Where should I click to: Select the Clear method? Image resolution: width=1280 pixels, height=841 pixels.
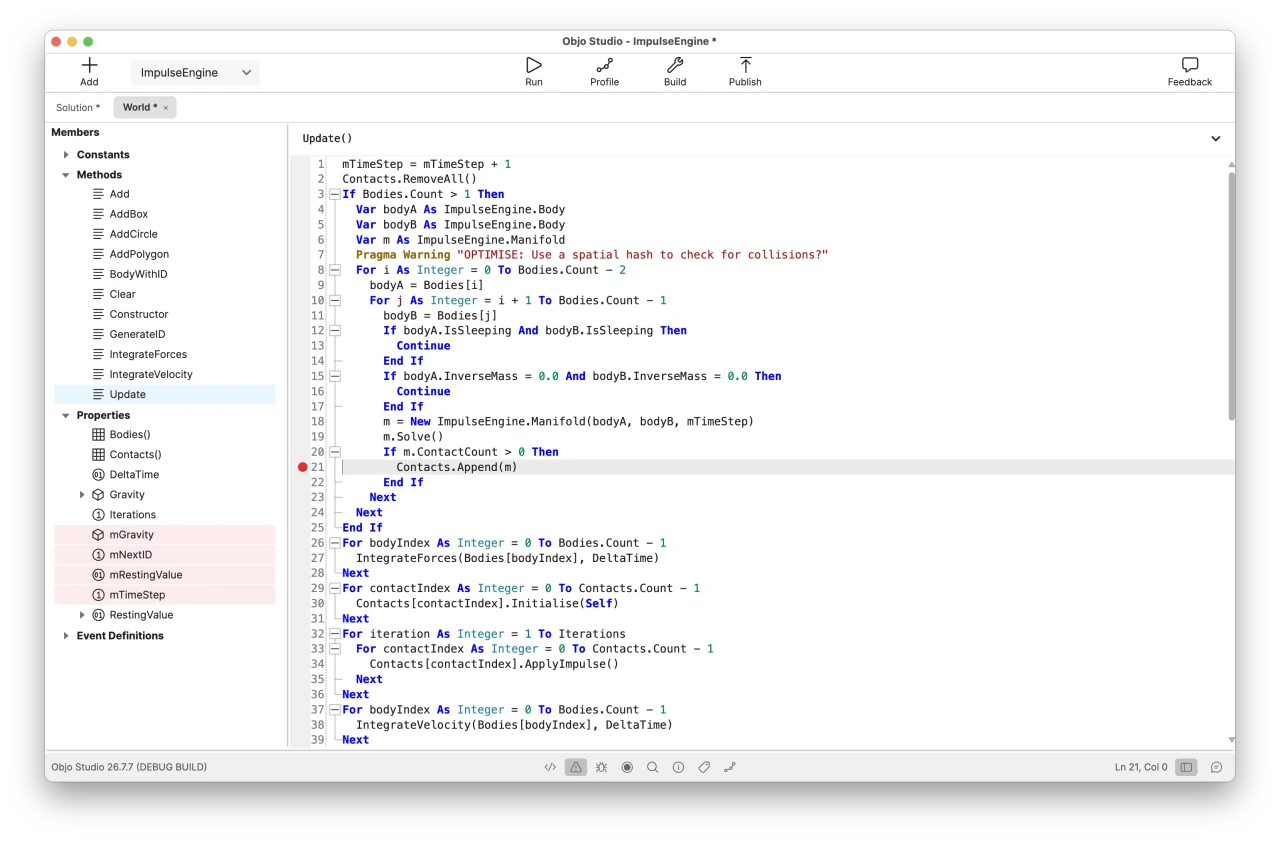point(165,294)
